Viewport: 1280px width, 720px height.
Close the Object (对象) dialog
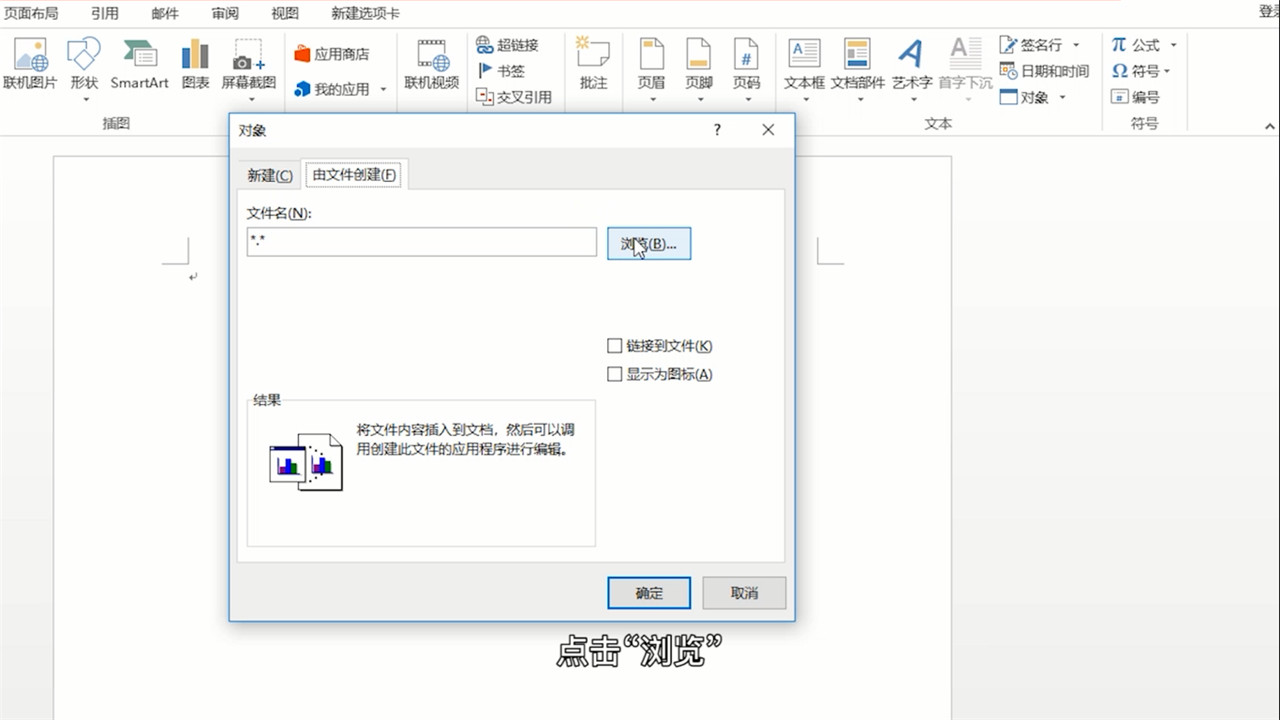768,130
